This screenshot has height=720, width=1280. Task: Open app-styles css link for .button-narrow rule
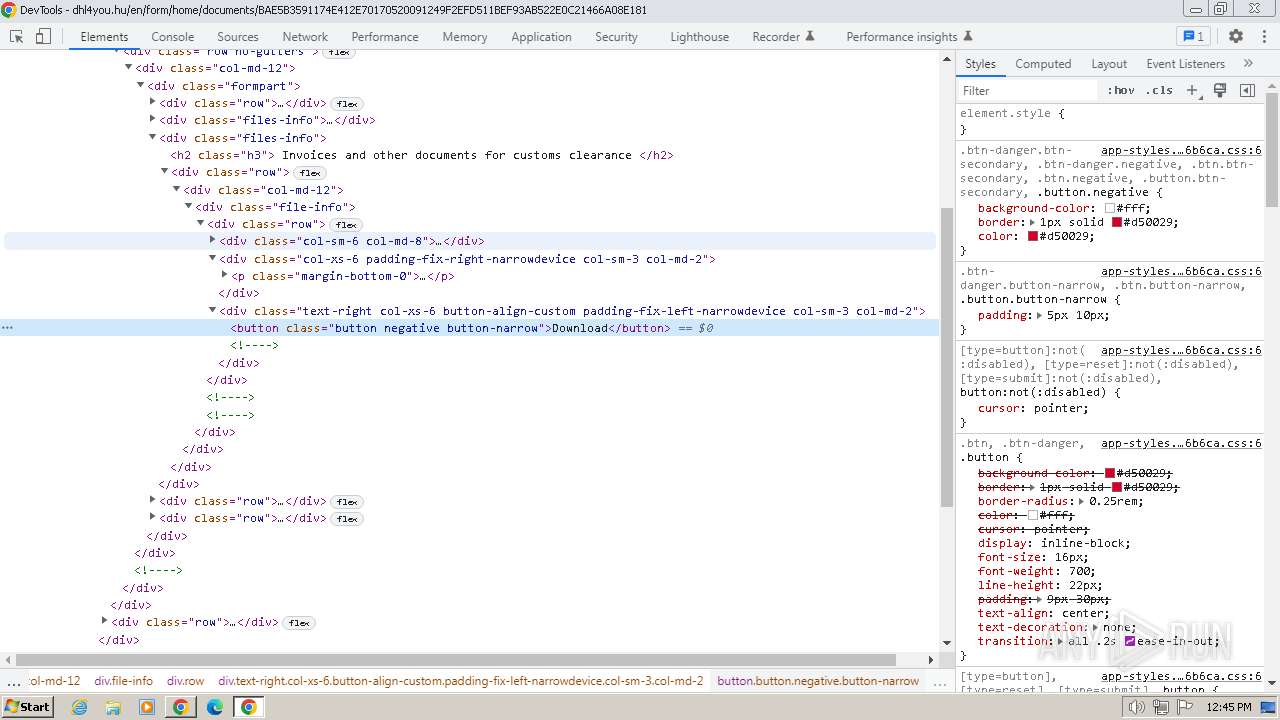[1181, 271]
